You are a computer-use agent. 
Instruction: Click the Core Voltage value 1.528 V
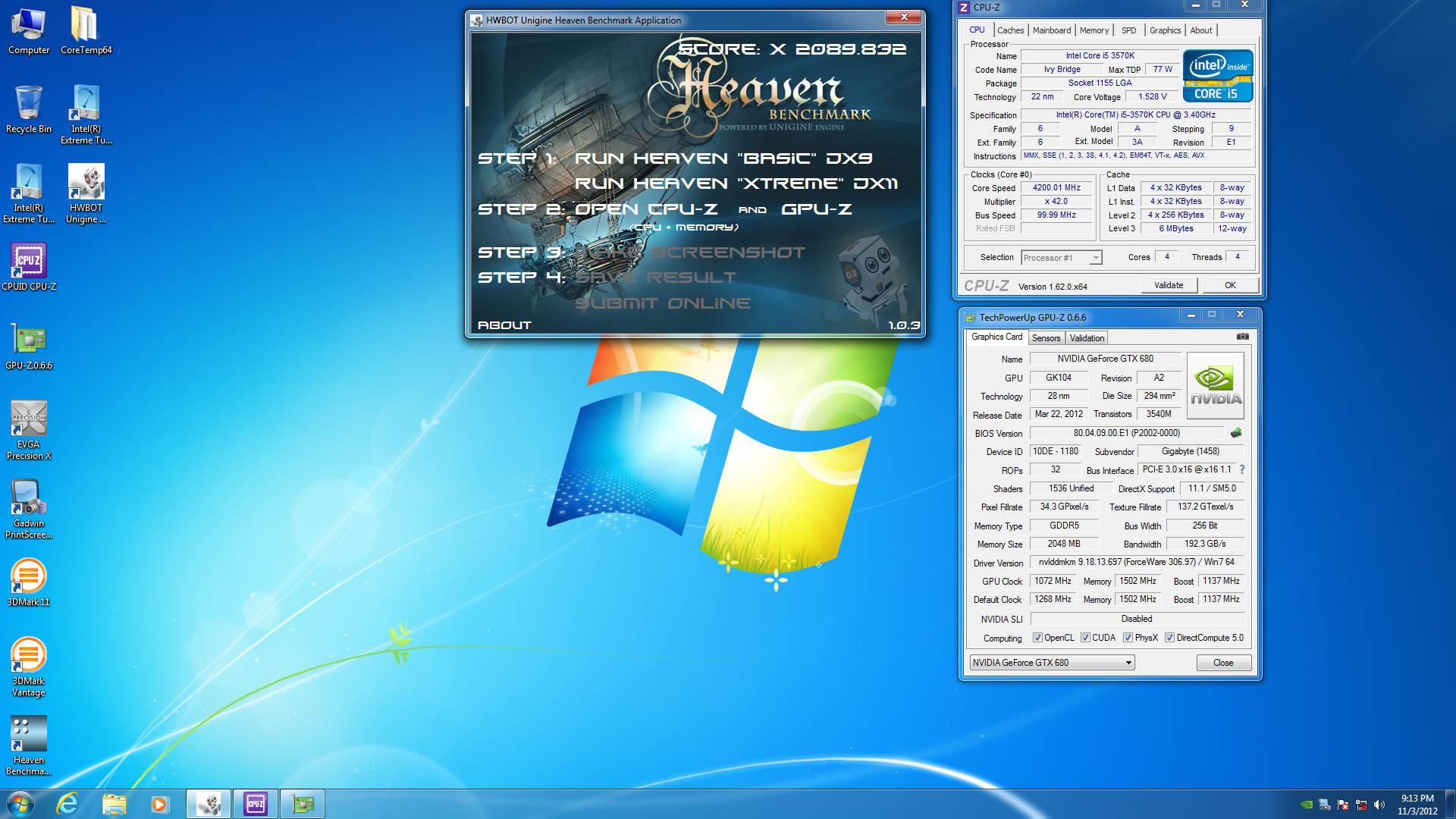point(1153,96)
